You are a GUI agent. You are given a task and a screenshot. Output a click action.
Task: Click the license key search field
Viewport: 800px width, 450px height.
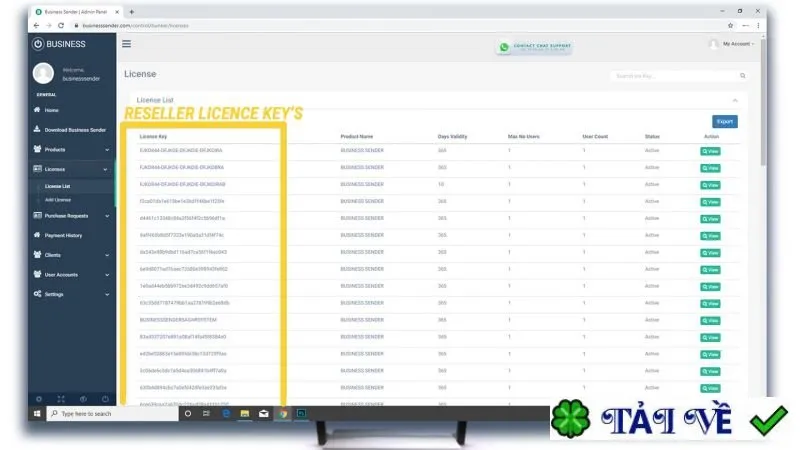click(673, 76)
